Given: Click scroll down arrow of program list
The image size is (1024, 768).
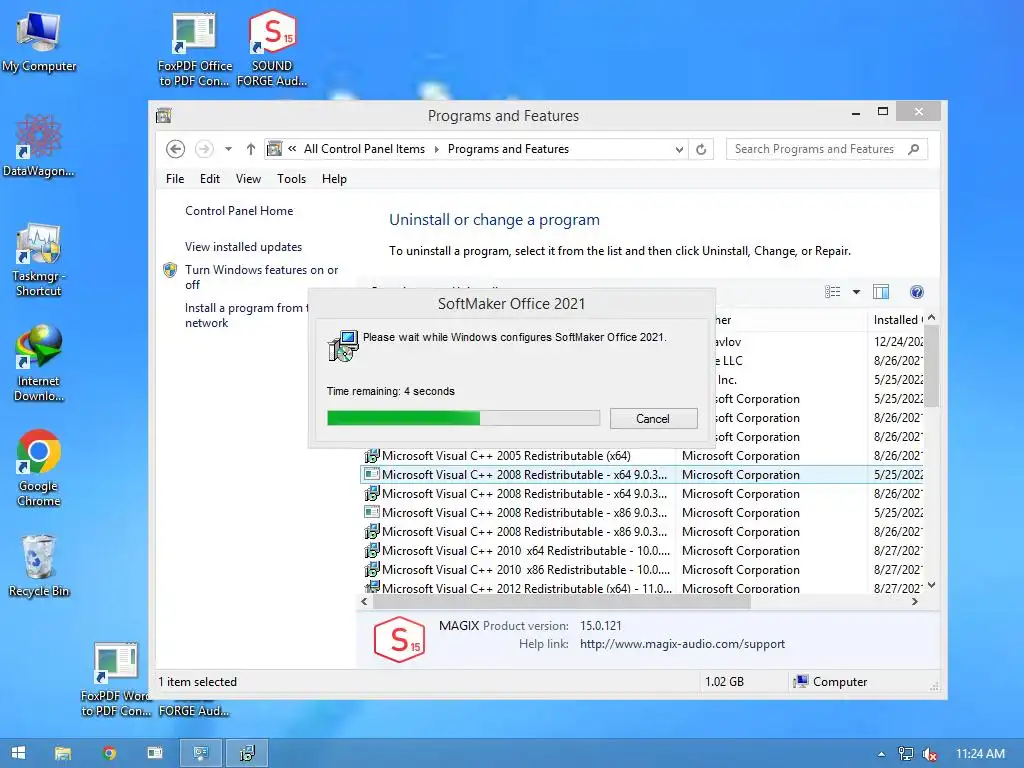Looking at the screenshot, I should point(931,585).
